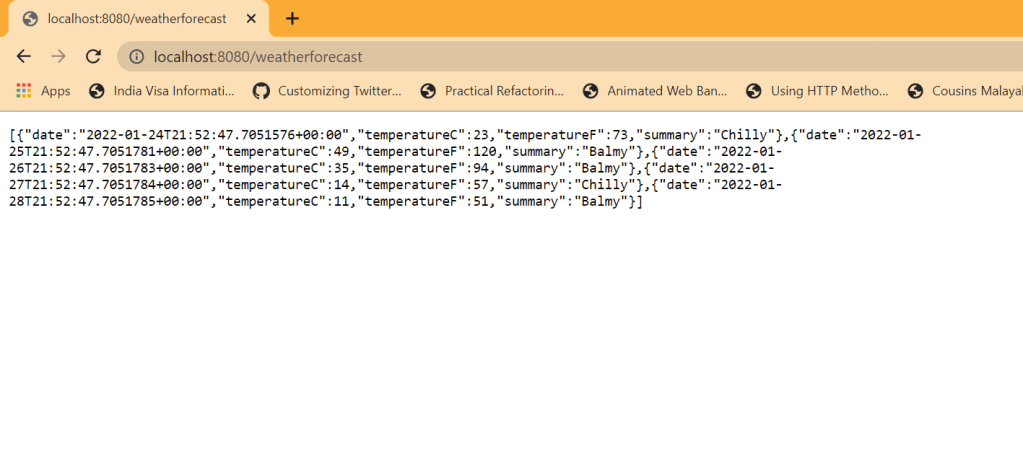Go back using the browser back arrow
Image resolution: width=1023 pixels, height=457 pixels.
point(24,57)
